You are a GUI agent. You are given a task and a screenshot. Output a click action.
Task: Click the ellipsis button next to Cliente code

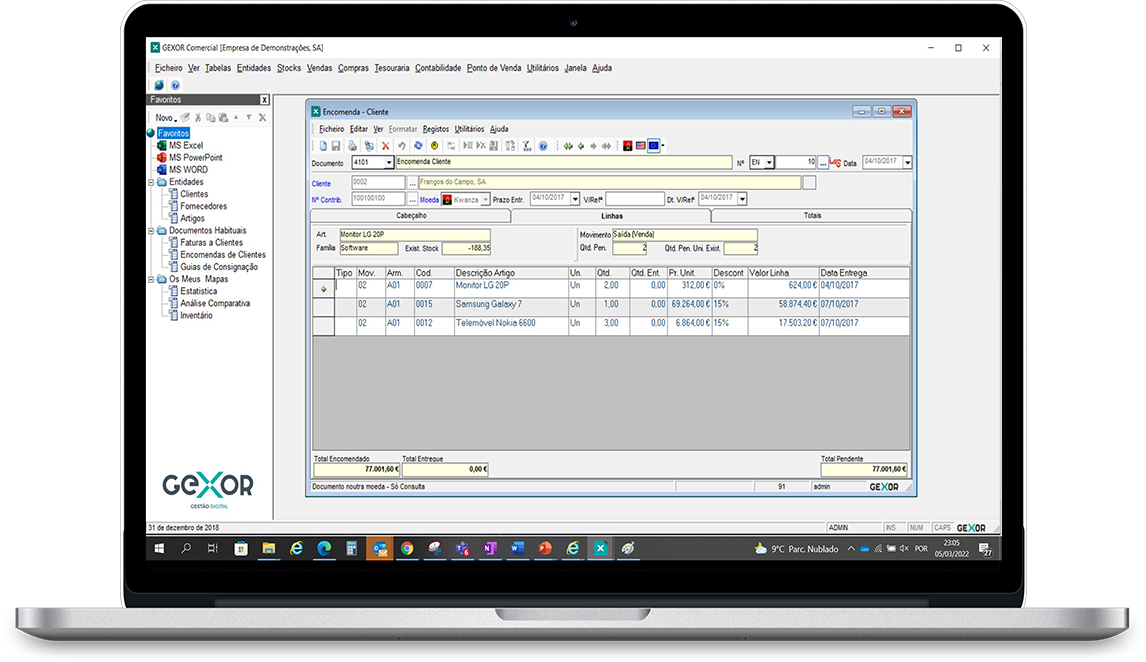click(413, 183)
